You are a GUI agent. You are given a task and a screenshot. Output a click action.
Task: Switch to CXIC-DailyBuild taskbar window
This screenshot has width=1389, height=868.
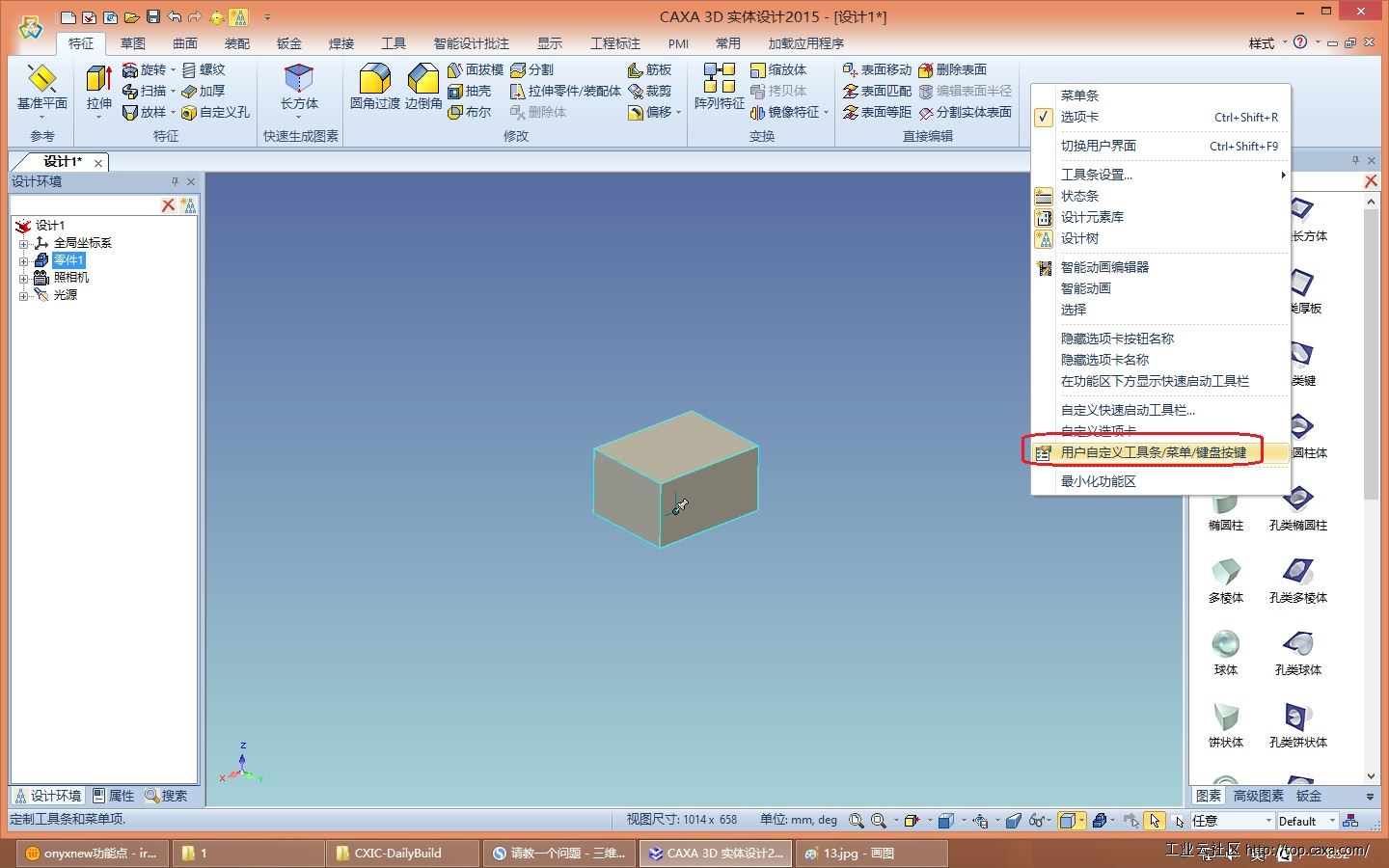pos(402,853)
